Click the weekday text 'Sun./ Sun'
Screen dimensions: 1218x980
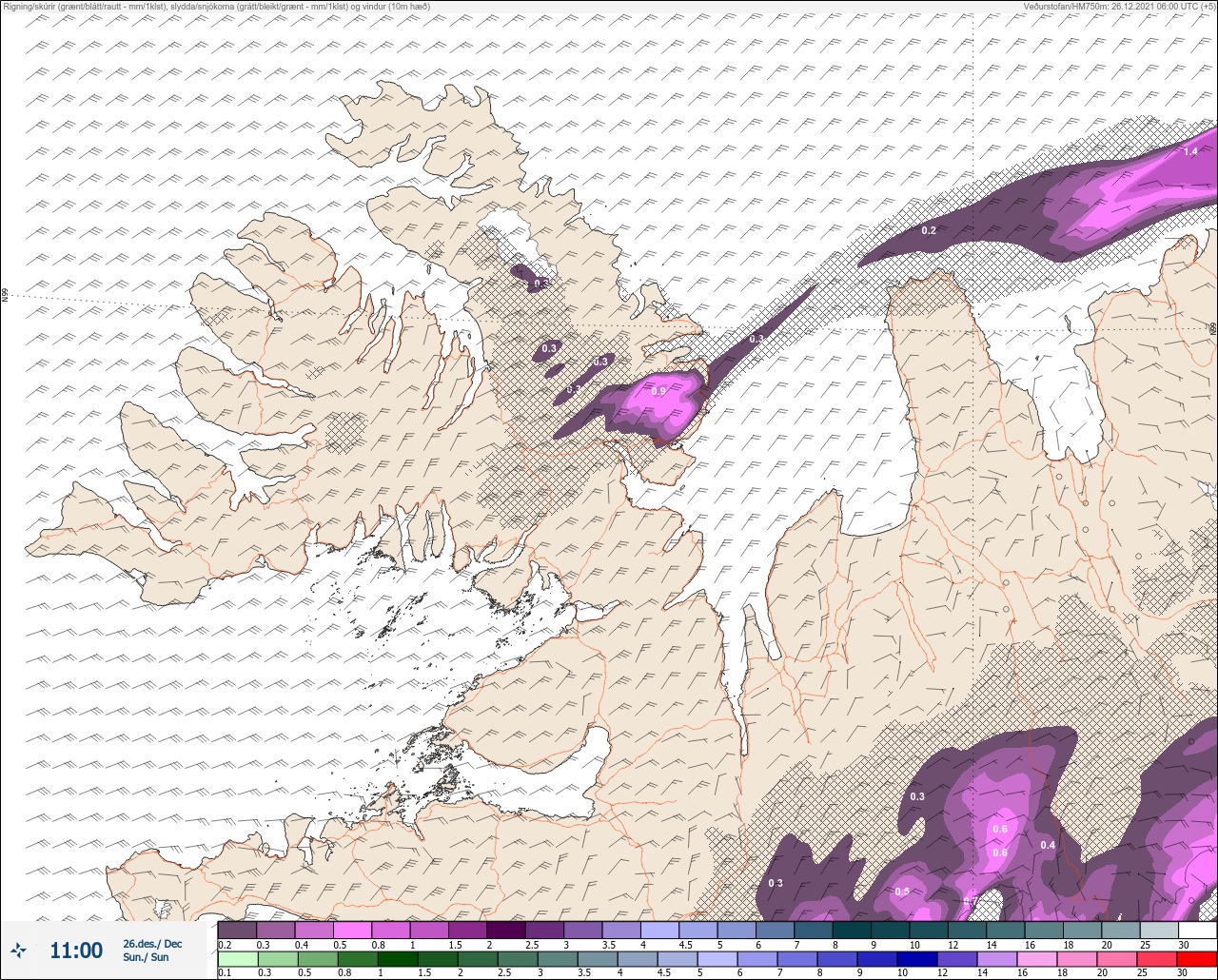coord(147,957)
